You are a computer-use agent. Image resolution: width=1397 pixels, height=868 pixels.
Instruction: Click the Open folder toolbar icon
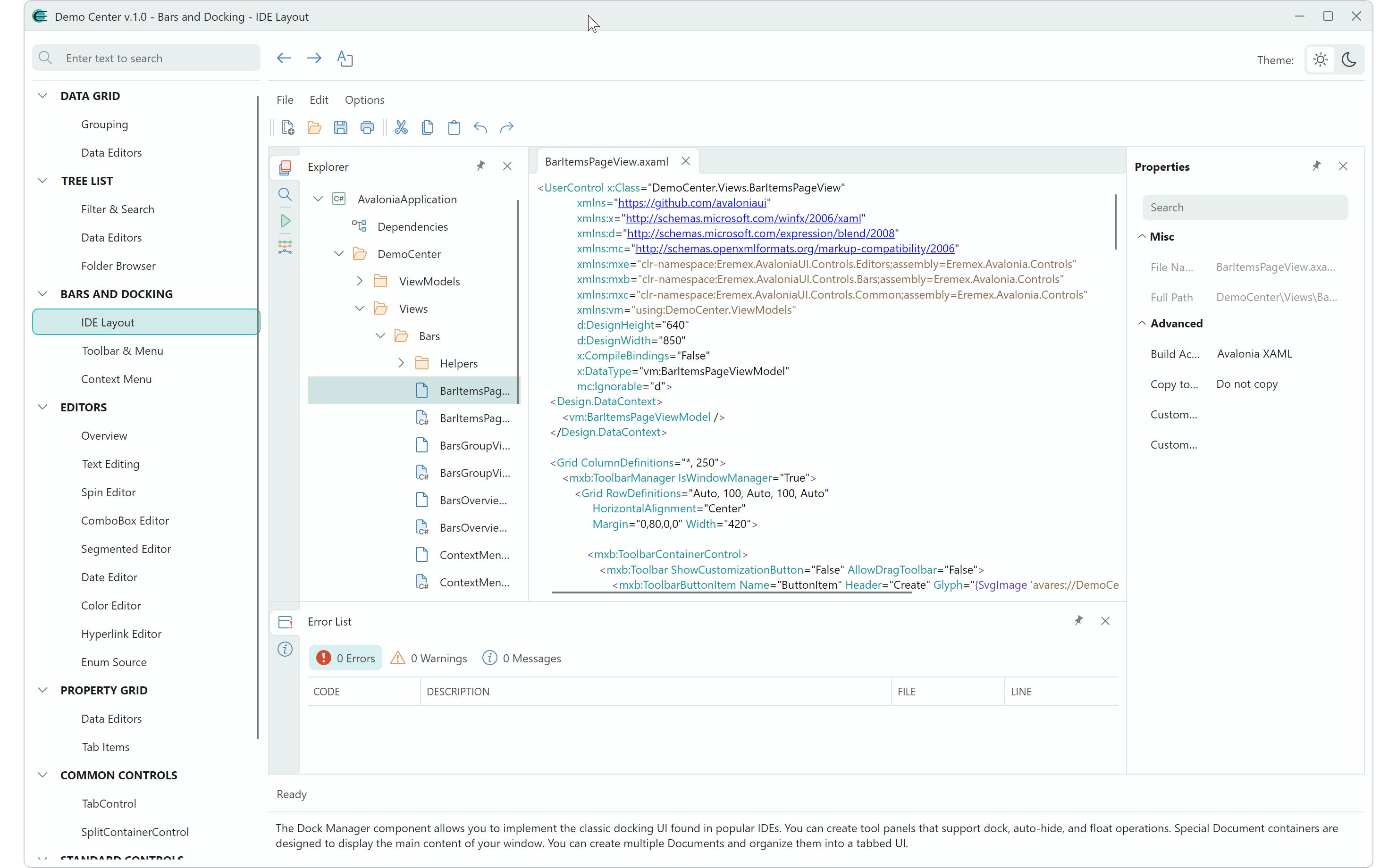pos(314,127)
